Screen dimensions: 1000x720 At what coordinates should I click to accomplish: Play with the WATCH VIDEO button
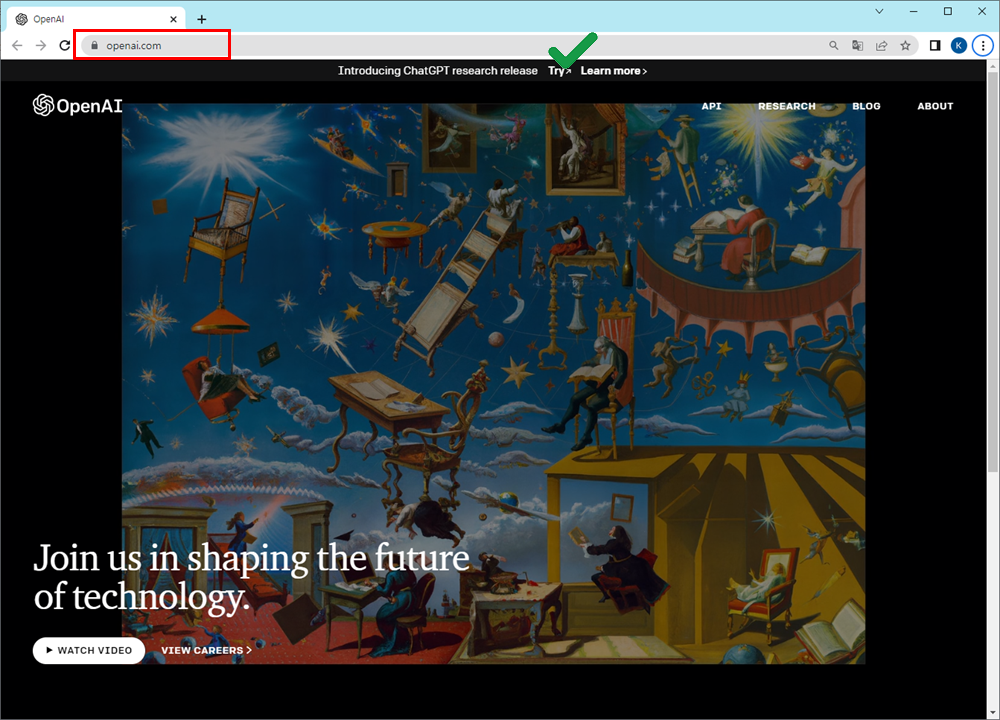89,650
